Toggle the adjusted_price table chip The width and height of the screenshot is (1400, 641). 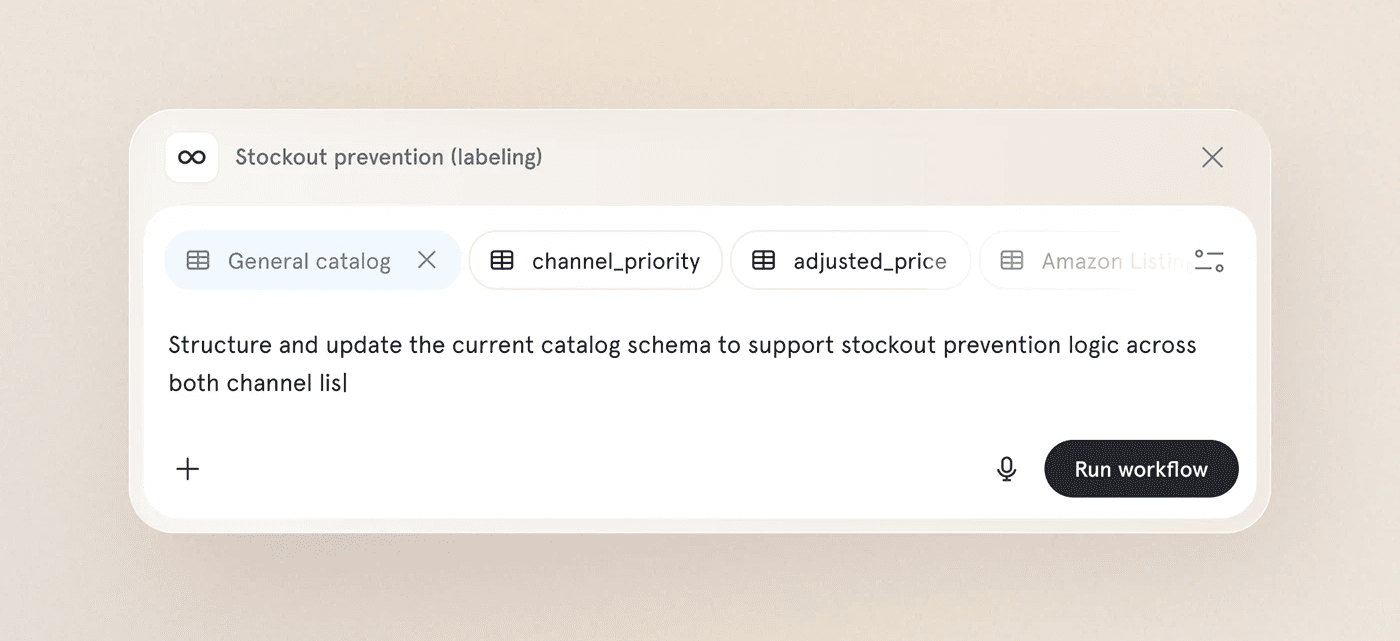pyautogui.click(x=869, y=261)
